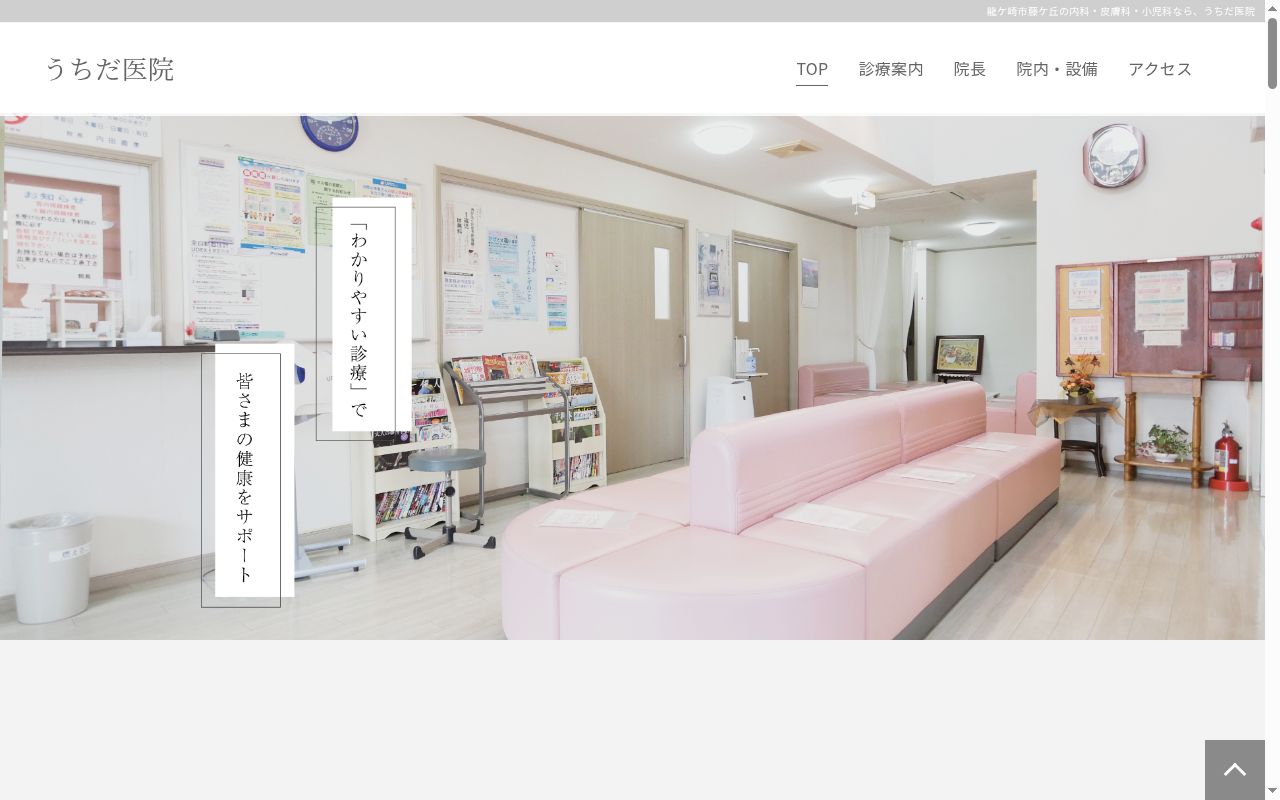Go to the 院長 page
1280x800 pixels.
[x=970, y=69]
